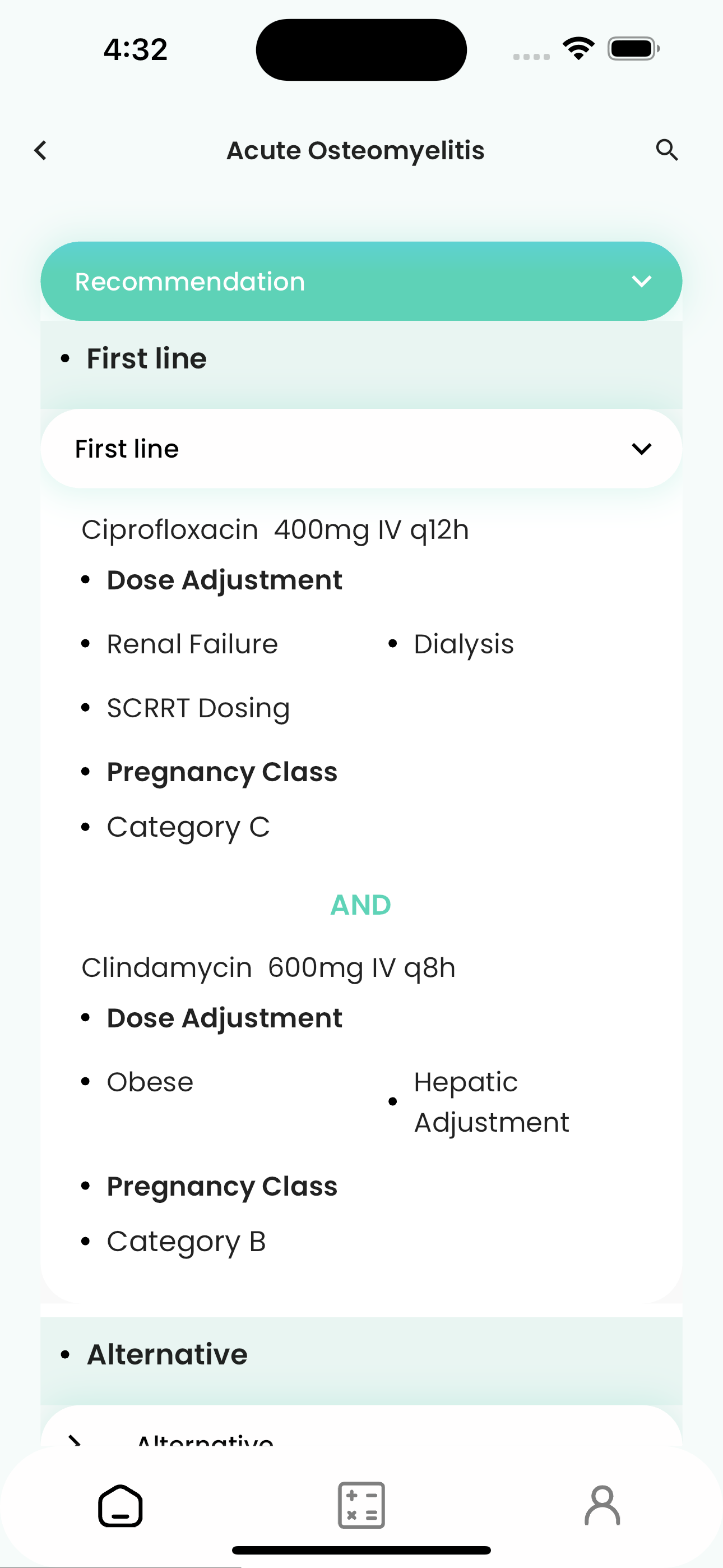The image size is (723, 1568).
Task: Open the Home tab icon
Action: 121,1505
